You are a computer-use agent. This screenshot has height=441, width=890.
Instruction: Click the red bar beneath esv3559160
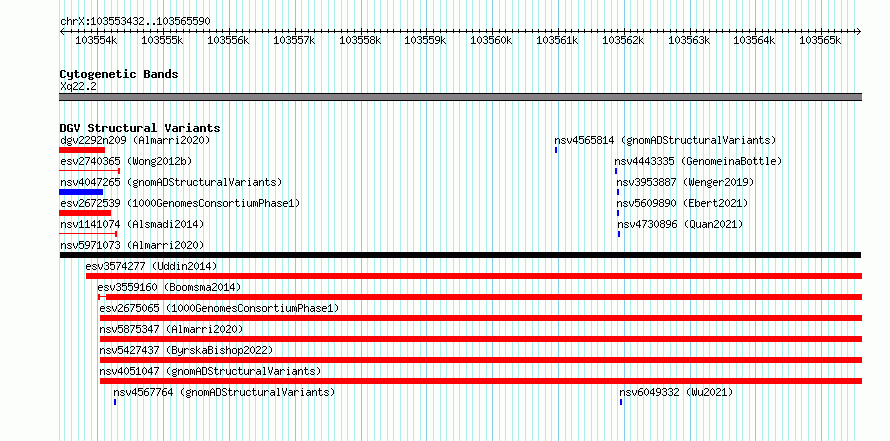click(x=480, y=297)
